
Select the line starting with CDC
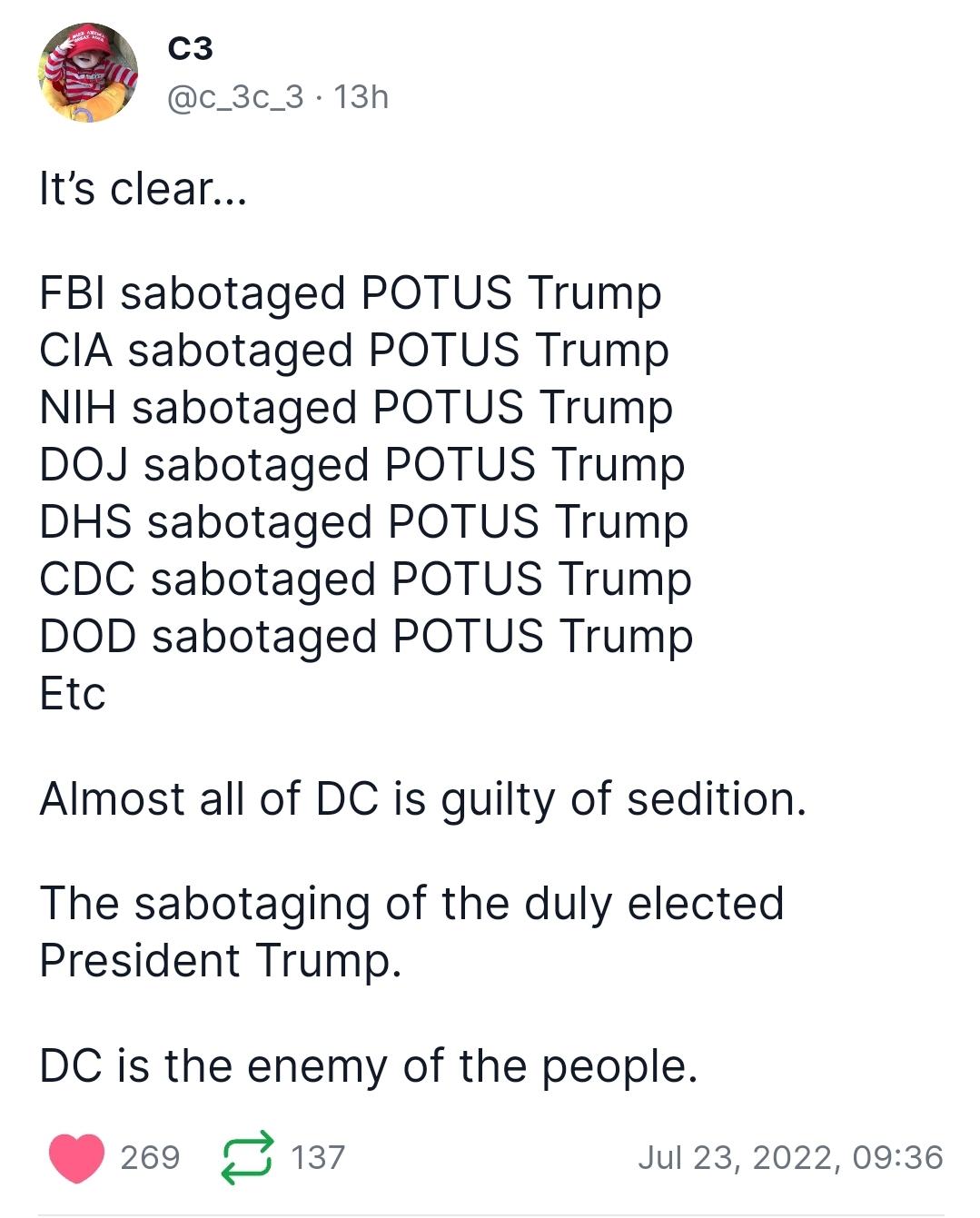(x=366, y=579)
